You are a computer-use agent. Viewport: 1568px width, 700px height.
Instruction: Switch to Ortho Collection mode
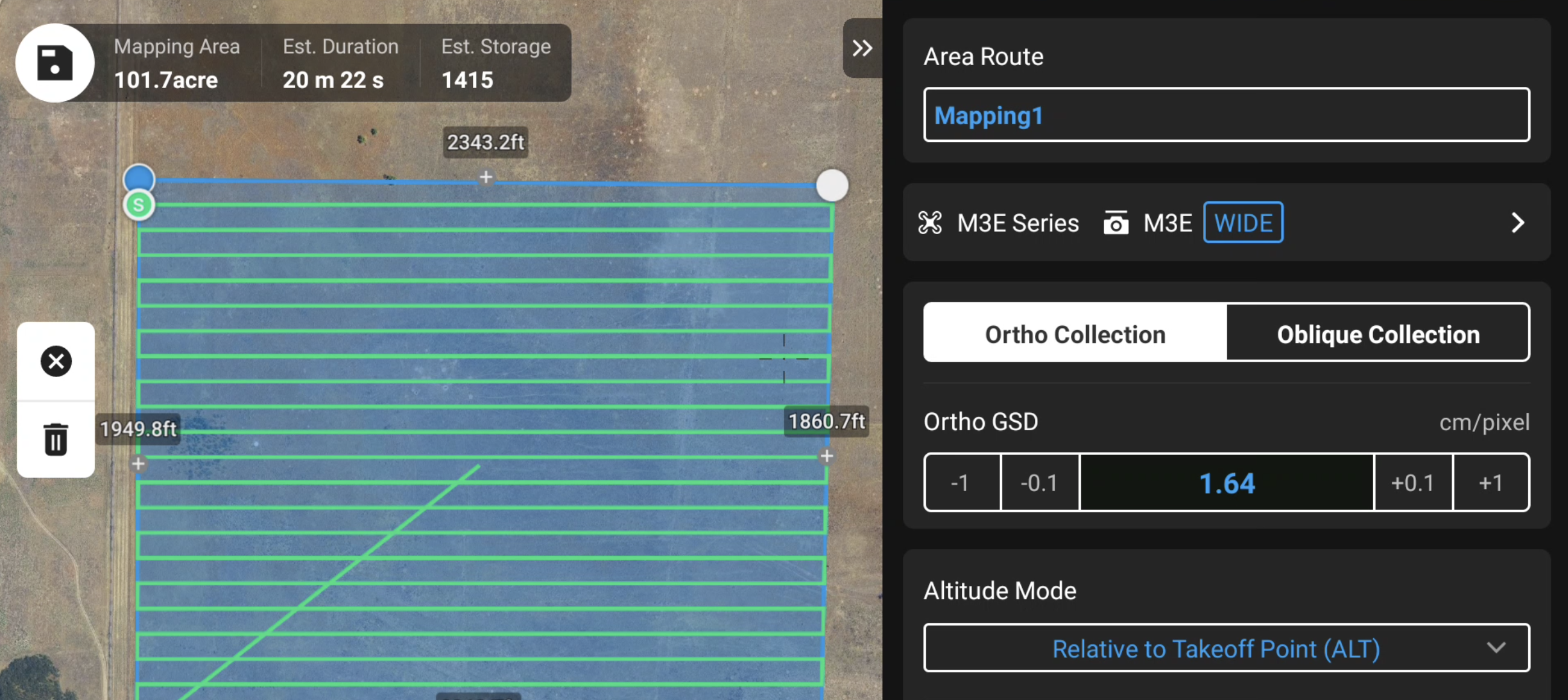[1074, 334]
